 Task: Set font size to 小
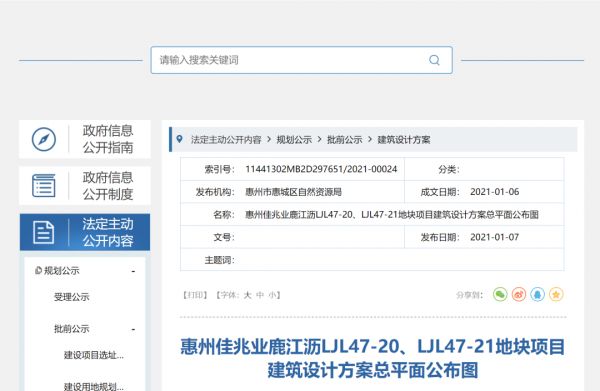[273, 295]
